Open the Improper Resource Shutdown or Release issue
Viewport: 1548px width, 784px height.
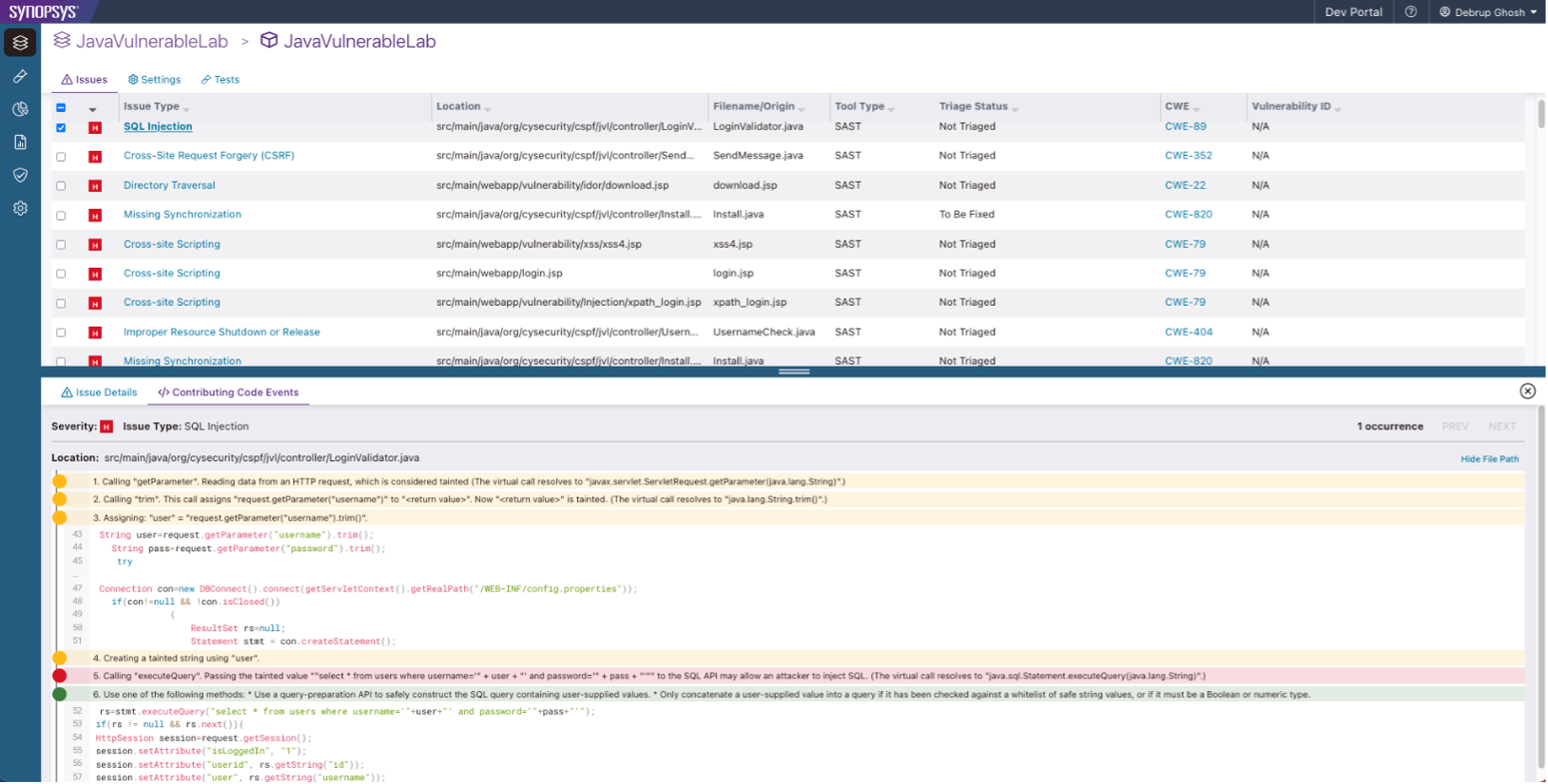coord(222,332)
